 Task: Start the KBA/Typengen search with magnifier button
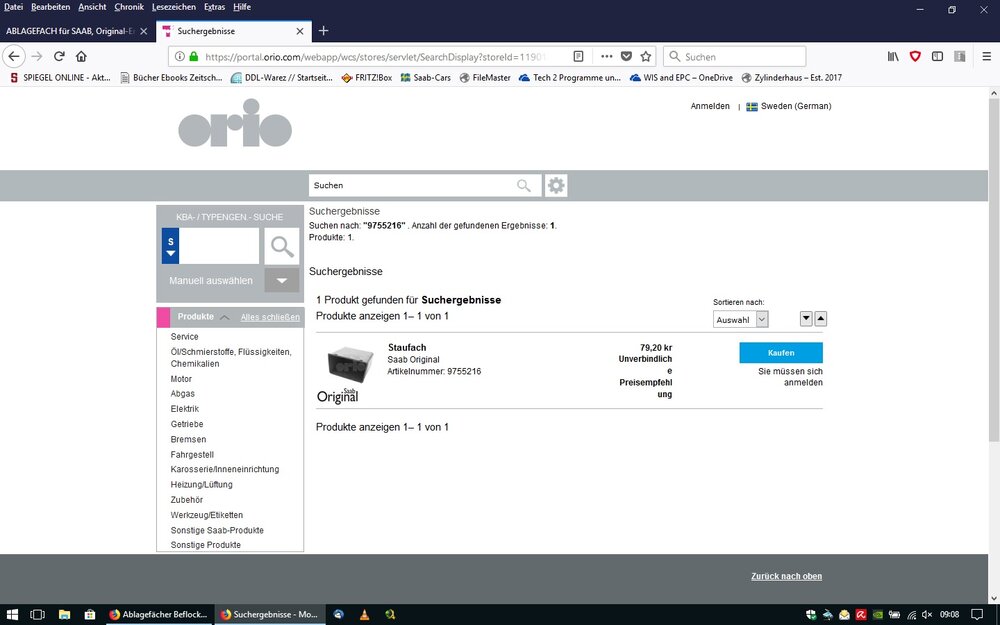[x=282, y=246]
